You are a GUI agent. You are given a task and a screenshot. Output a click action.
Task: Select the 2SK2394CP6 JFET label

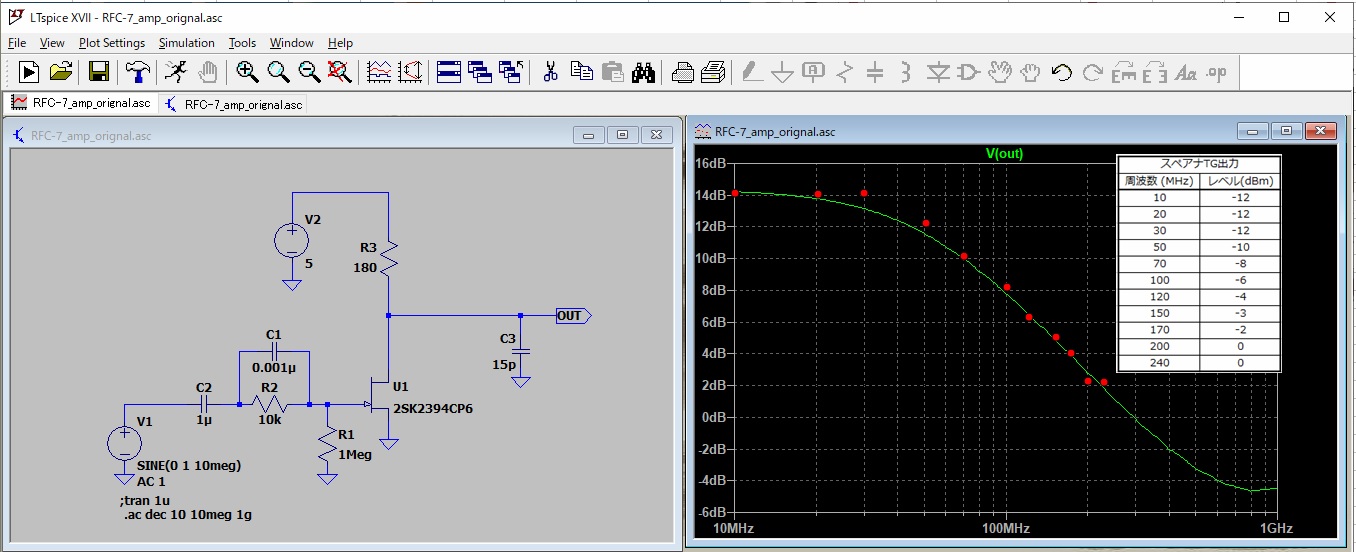[x=432, y=408]
